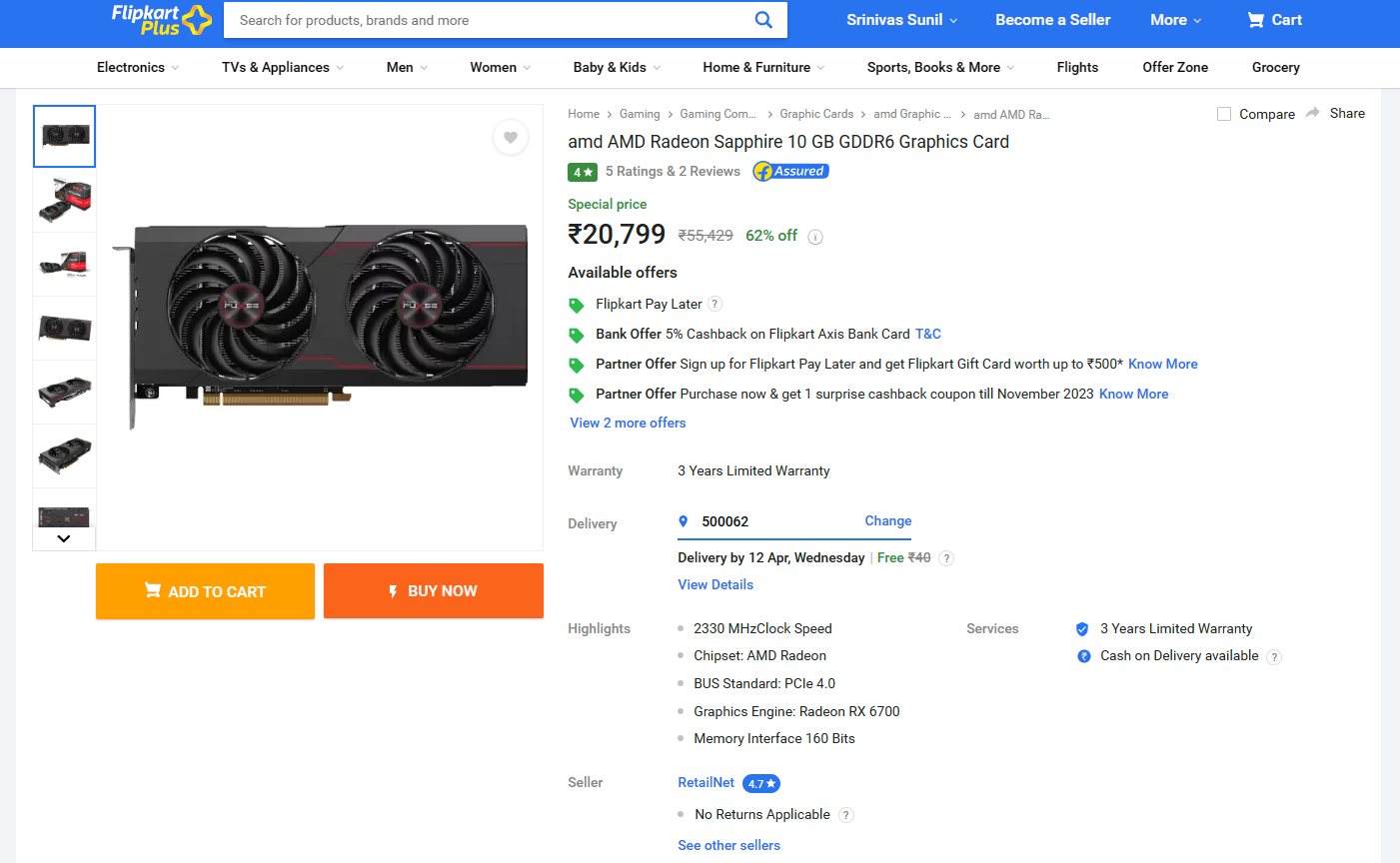Viewport: 1400px width, 863px height.
Task: Open the More dropdown in header
Action: (1176, 20)
